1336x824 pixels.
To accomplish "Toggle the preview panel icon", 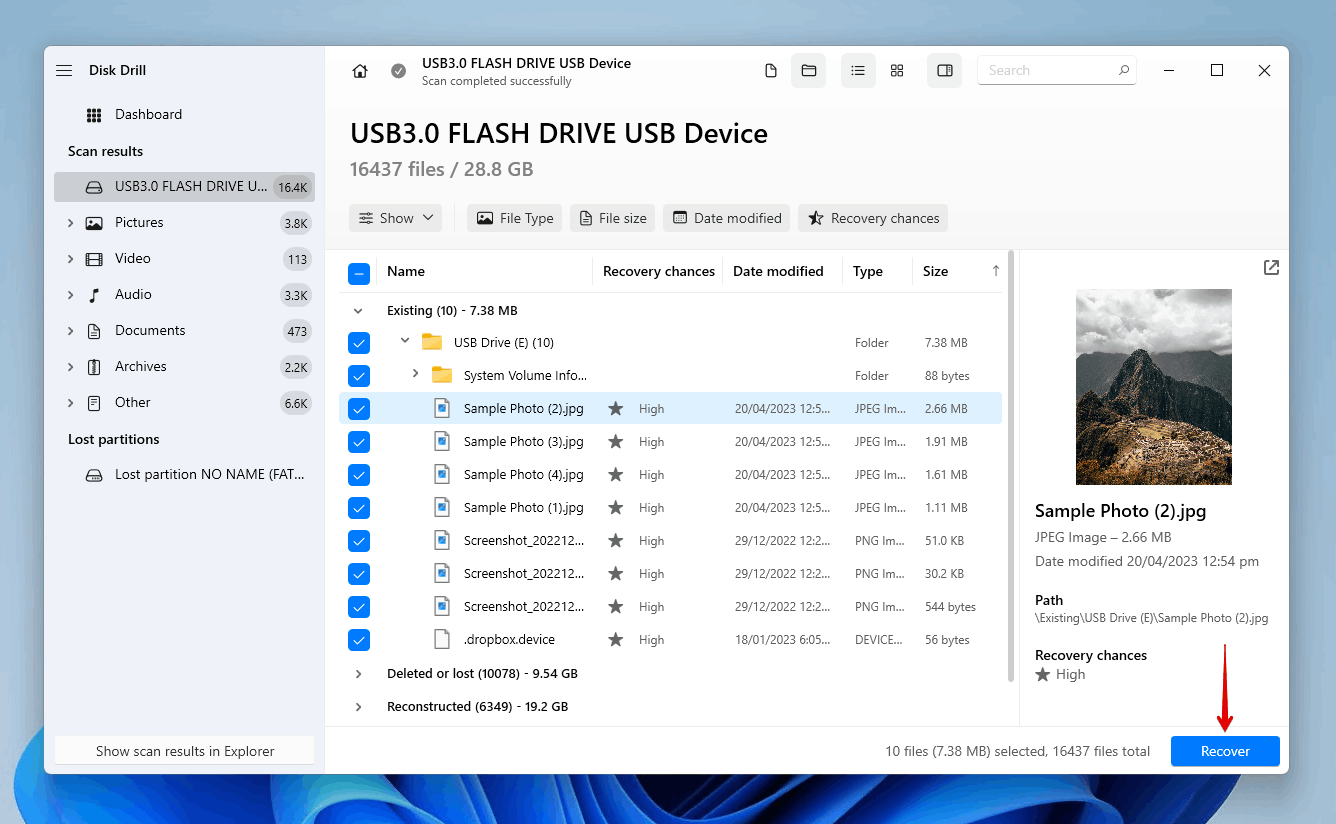I will [x=944, y=71].
